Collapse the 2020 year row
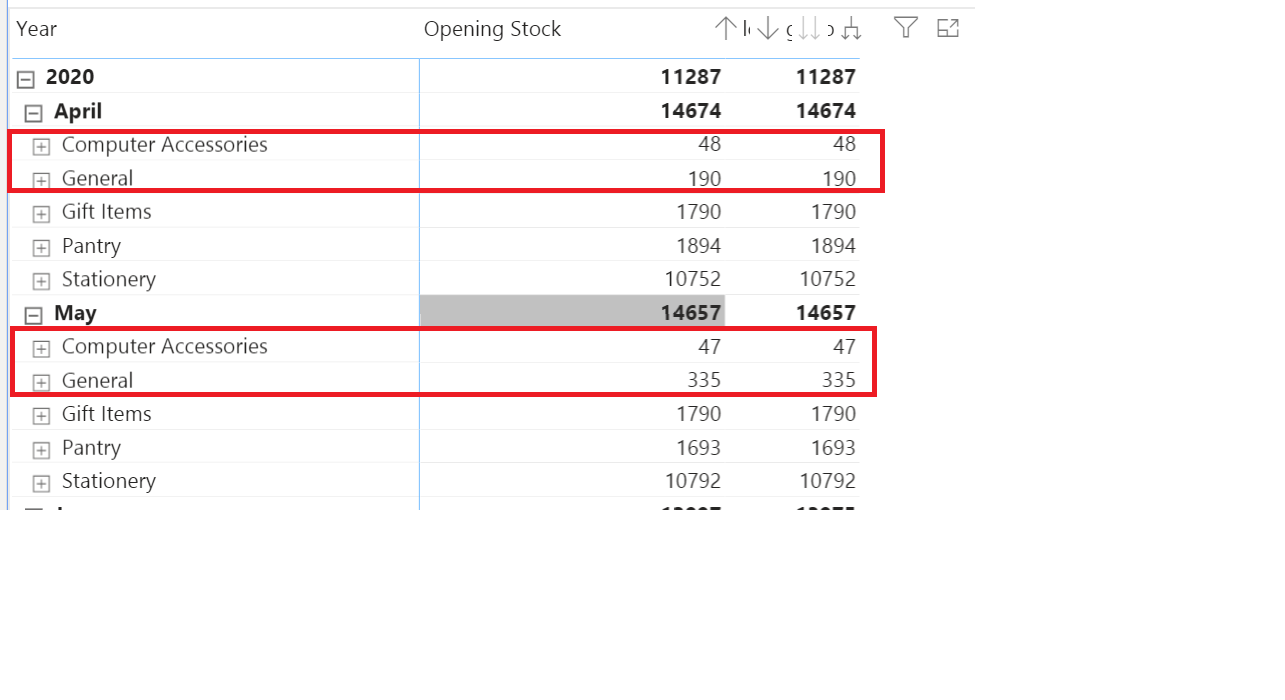Viewport: 1285px width, 700px height. point(26,79)
